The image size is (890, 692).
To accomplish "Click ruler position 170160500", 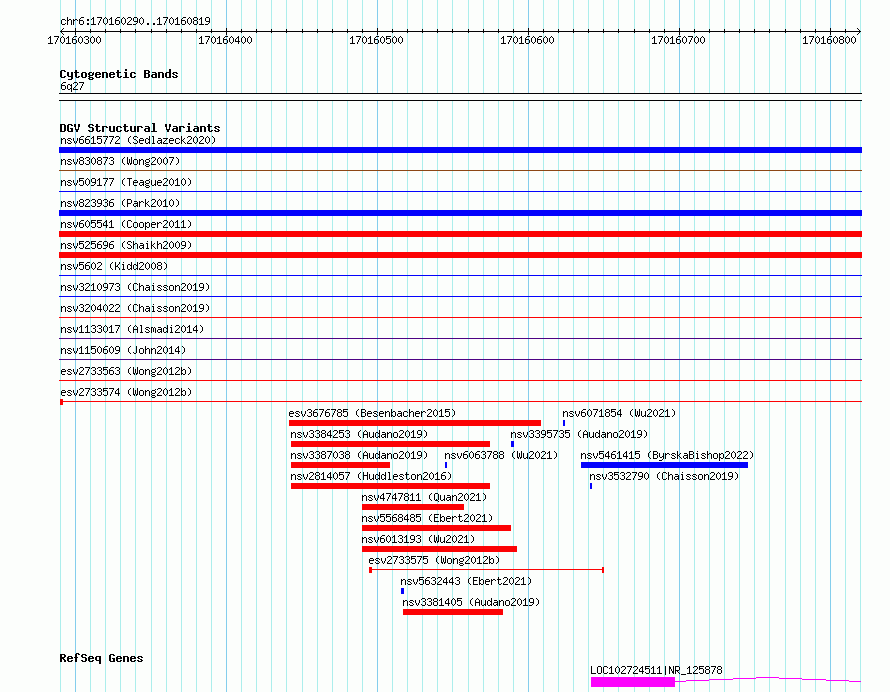I will [x=376, y=40].
